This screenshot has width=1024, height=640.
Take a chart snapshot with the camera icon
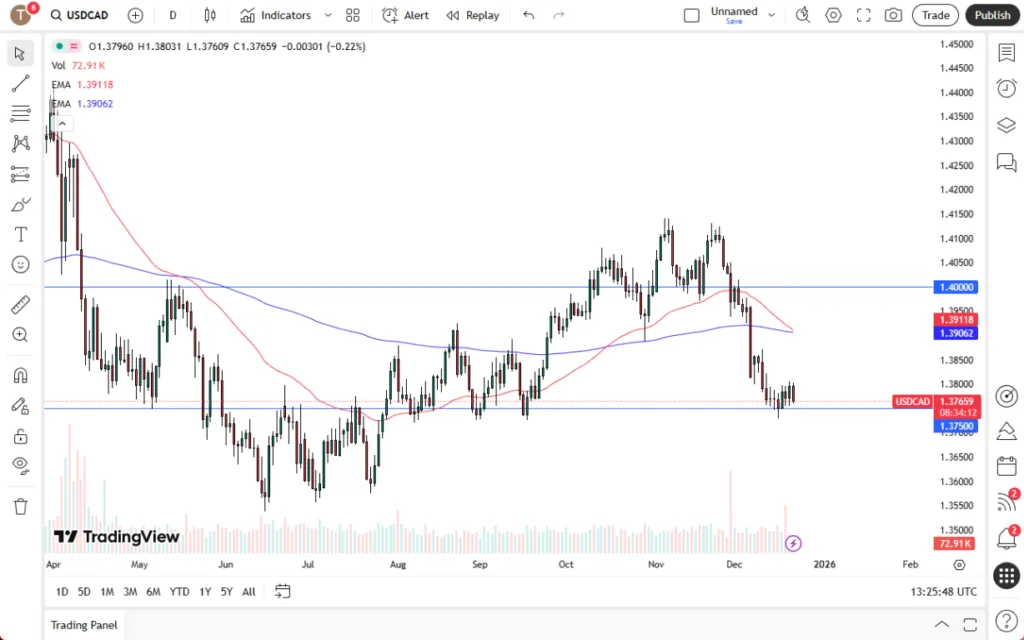(x=895, y=15)
